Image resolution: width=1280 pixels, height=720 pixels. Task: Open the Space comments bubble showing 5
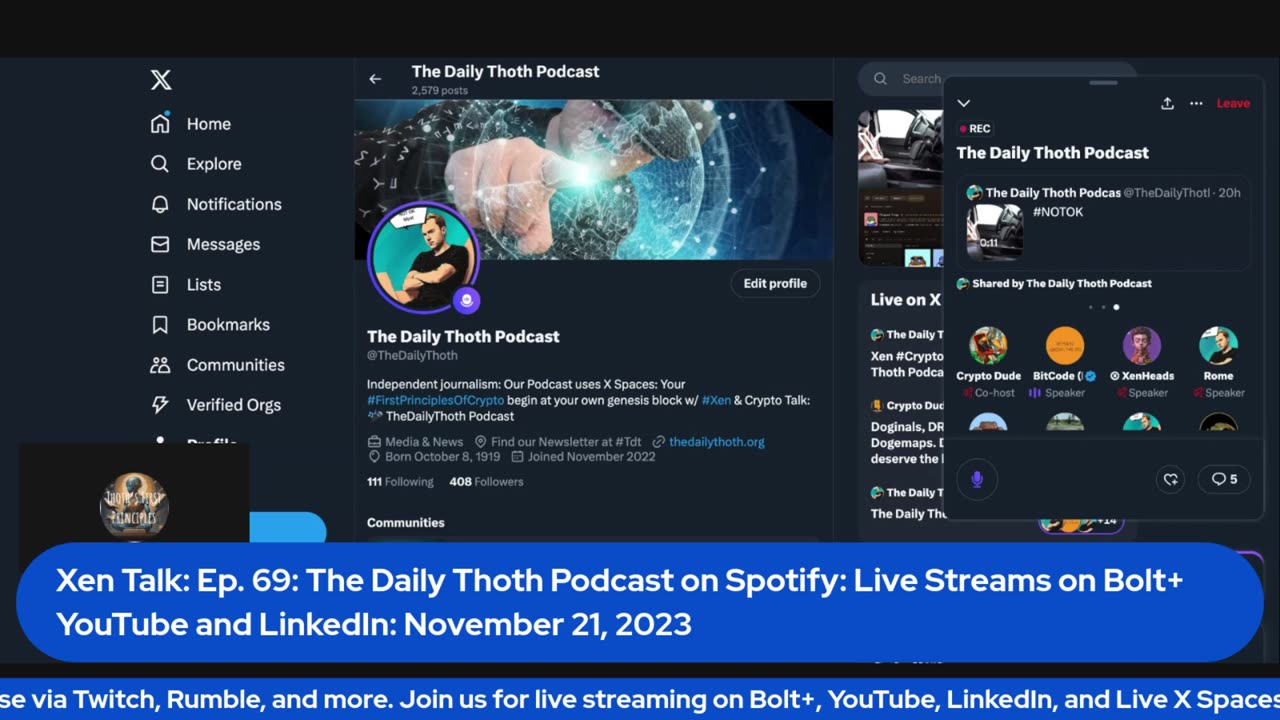click(1224, 479)
